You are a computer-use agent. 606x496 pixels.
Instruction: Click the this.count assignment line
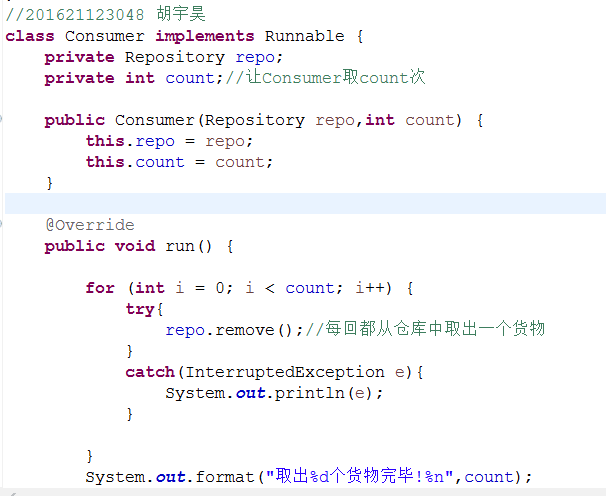pos(179,162)
